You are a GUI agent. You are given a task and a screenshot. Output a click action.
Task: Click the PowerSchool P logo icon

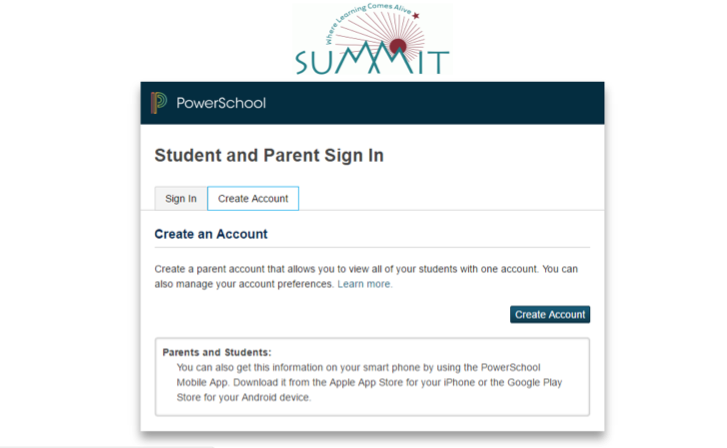click(x=159, y=102)
